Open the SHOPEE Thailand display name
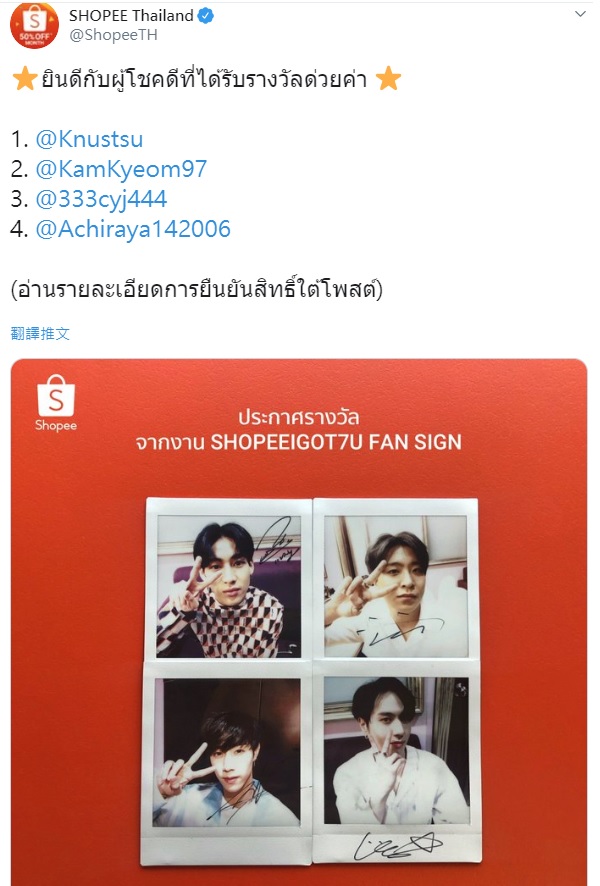 (x=131, y=16)
